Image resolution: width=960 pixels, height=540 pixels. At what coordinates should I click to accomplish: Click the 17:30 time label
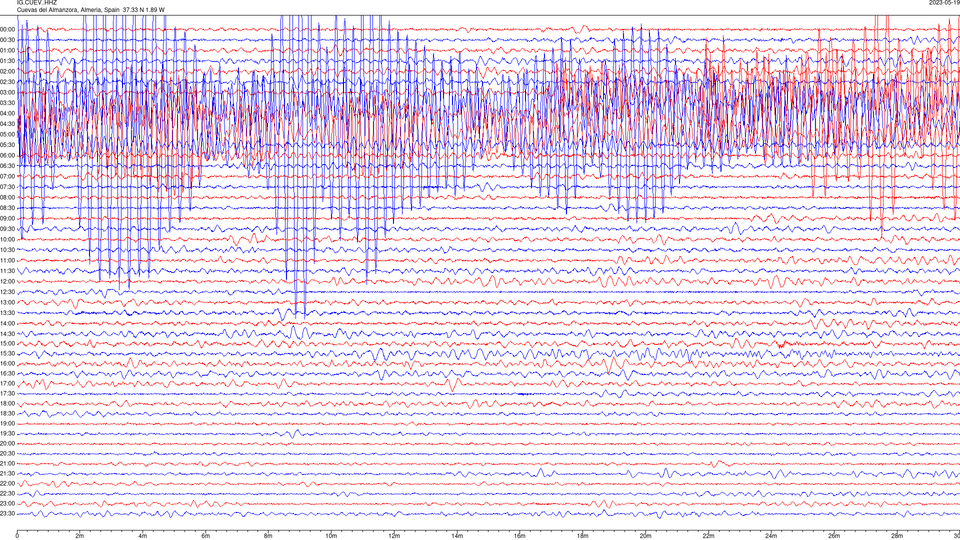point(7,394)
